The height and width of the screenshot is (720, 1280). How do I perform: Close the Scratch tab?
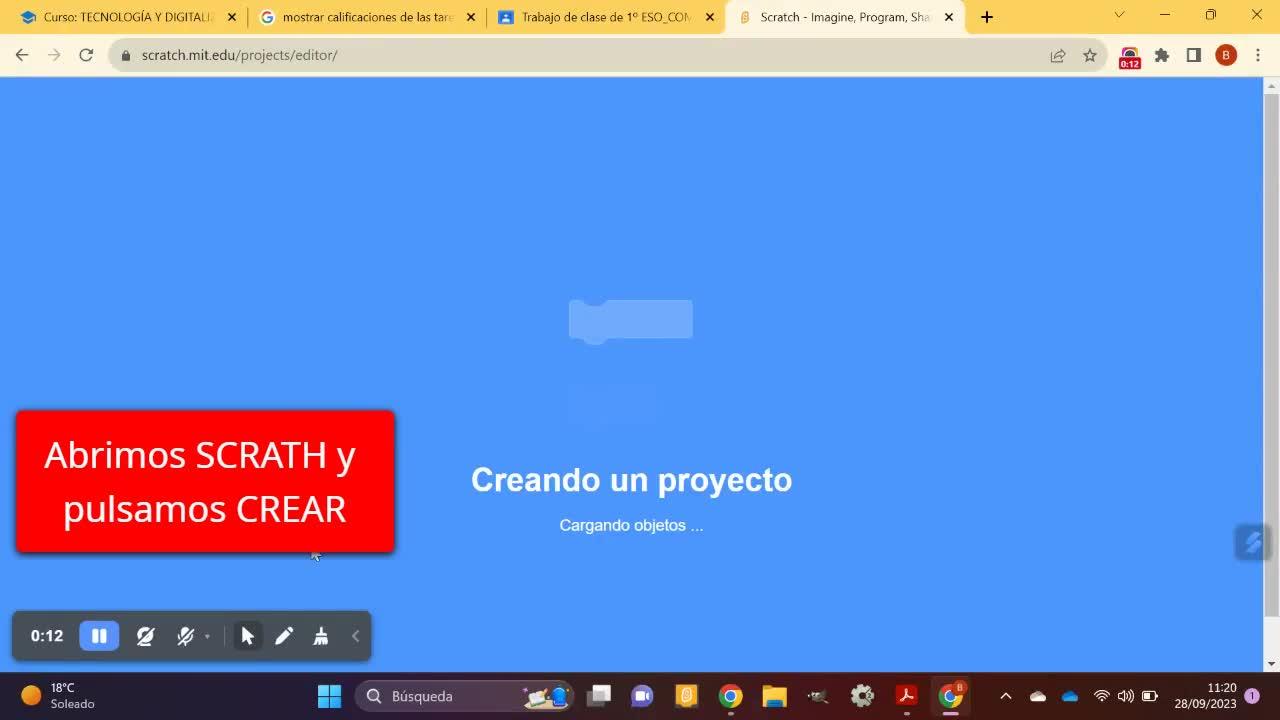949,17
